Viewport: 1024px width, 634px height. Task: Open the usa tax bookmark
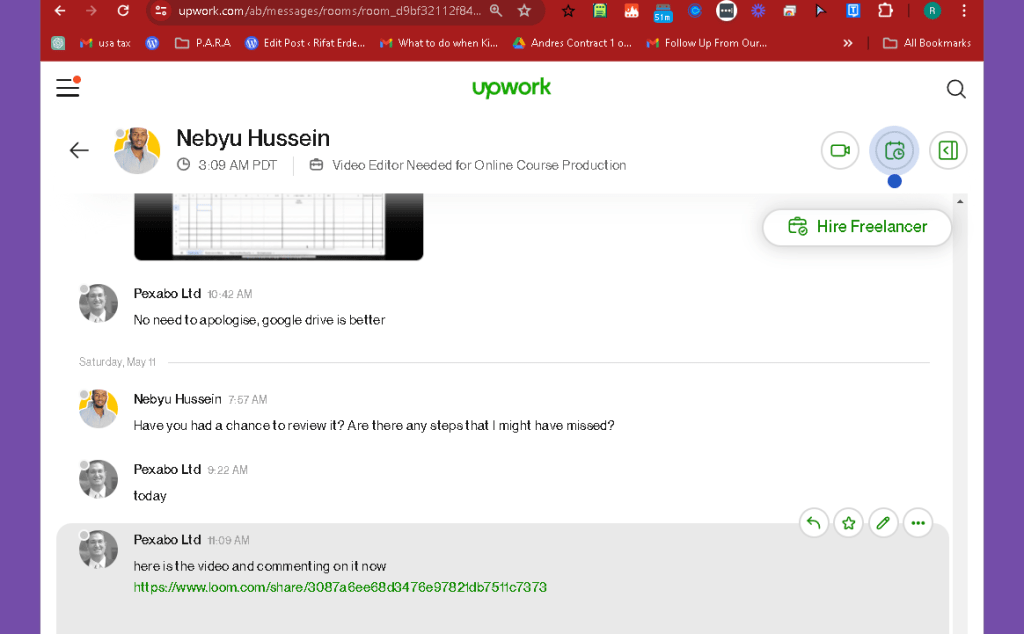(x=105, y=43)
